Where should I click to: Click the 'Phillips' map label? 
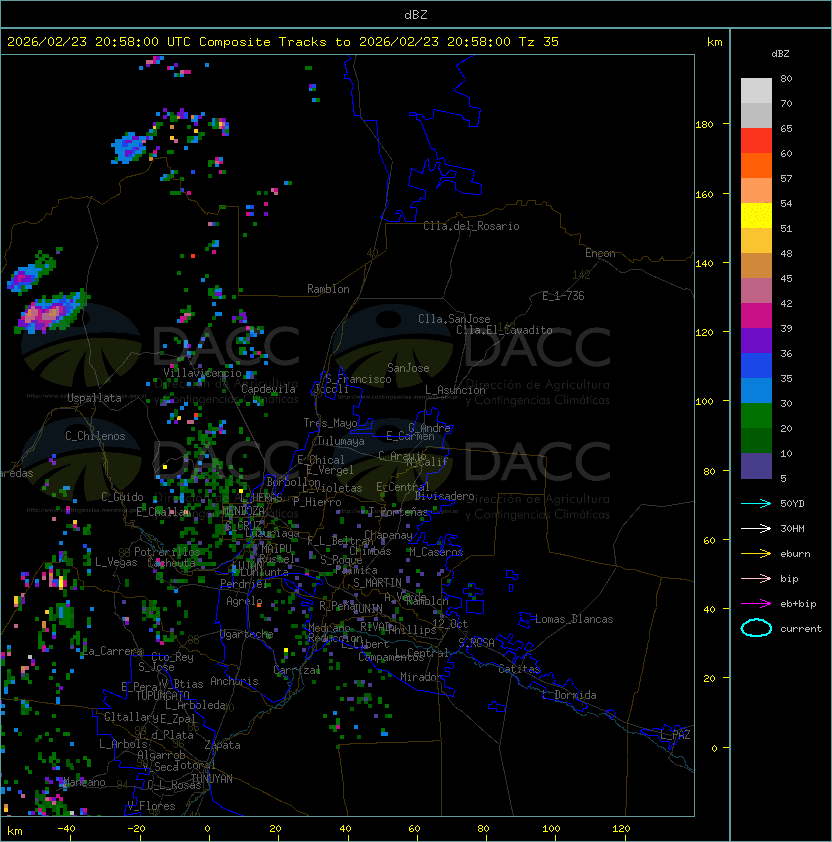[412, 630]
